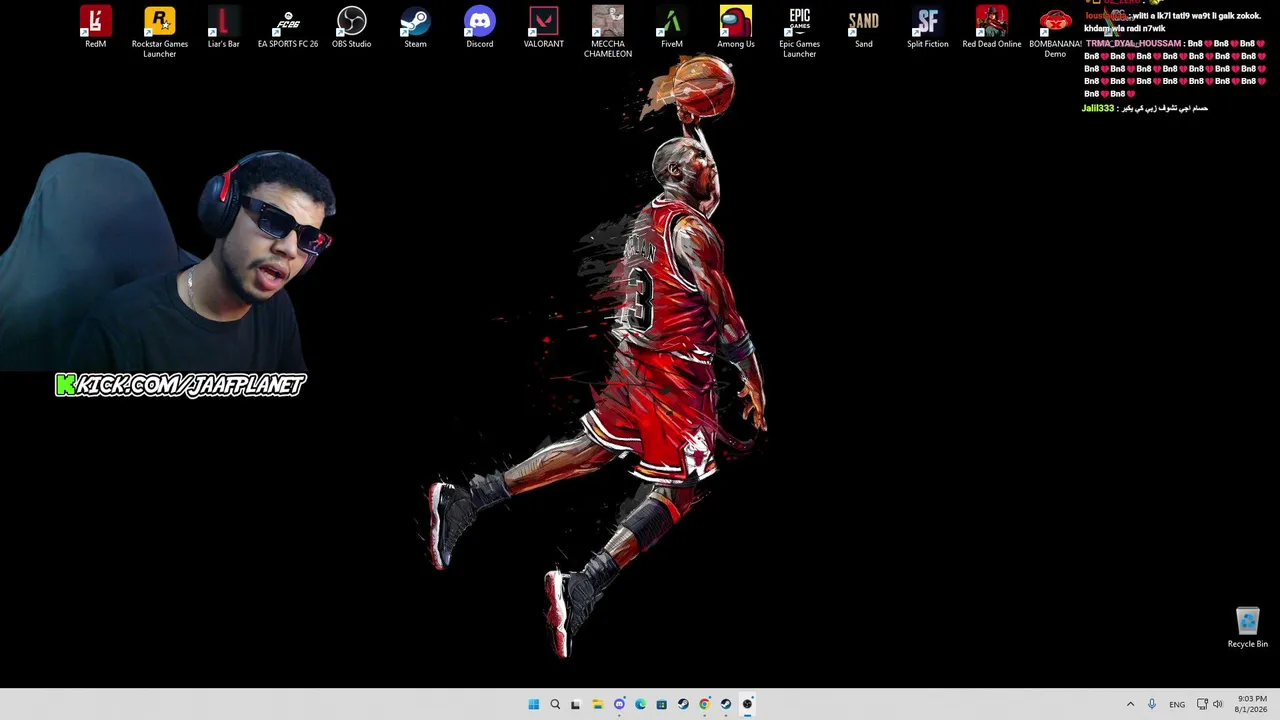Open taskbar Search
1280x720 pixels.
pos(555,704)
